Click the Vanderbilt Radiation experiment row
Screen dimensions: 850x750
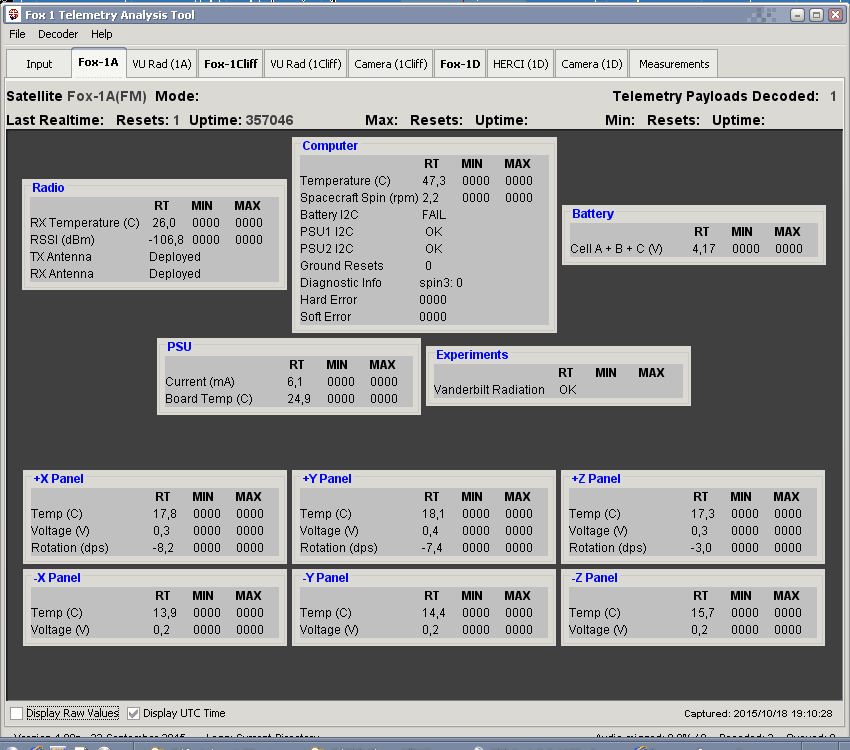pyautogui.click(x=489, y=390)
